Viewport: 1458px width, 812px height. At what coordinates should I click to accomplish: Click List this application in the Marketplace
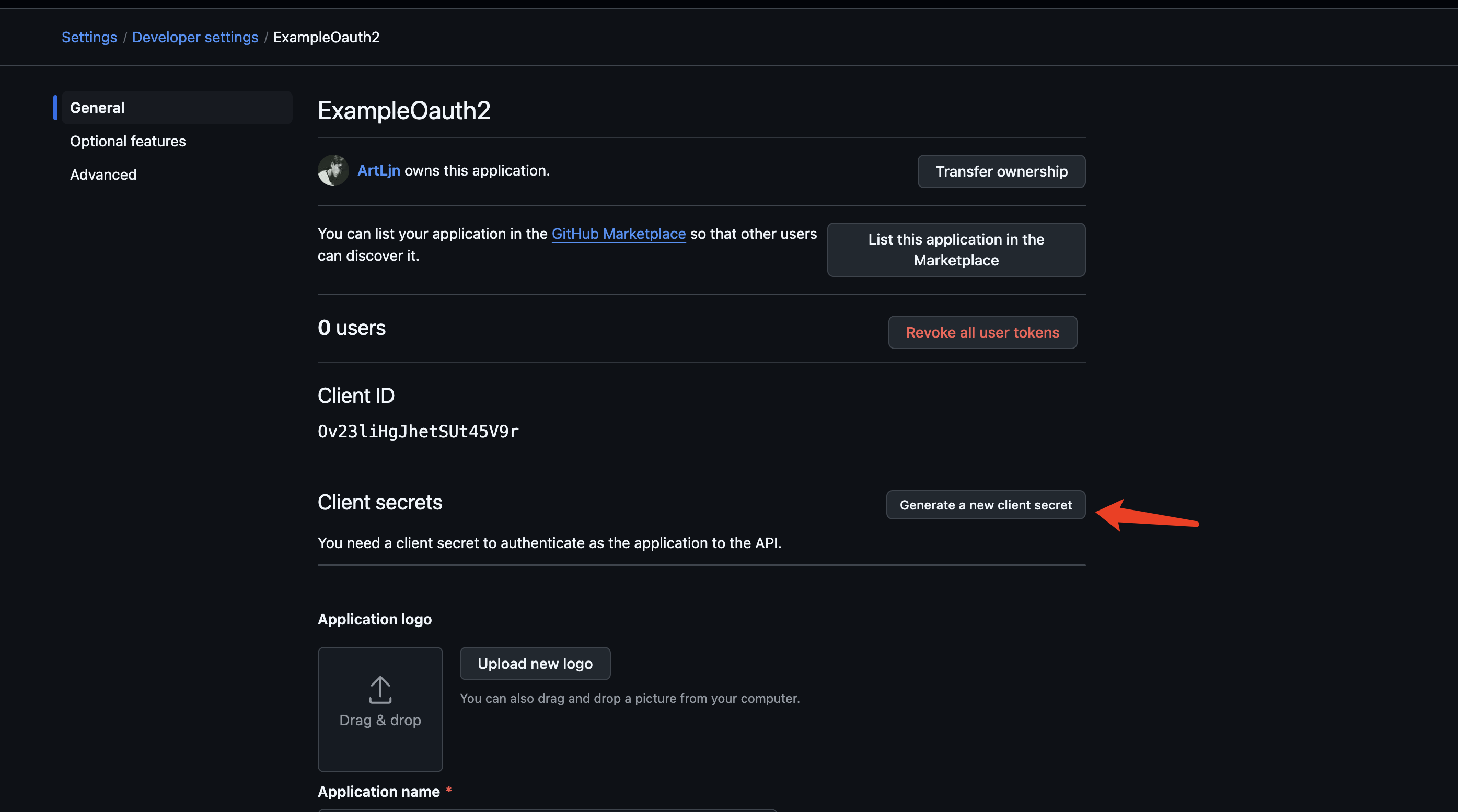955,250
